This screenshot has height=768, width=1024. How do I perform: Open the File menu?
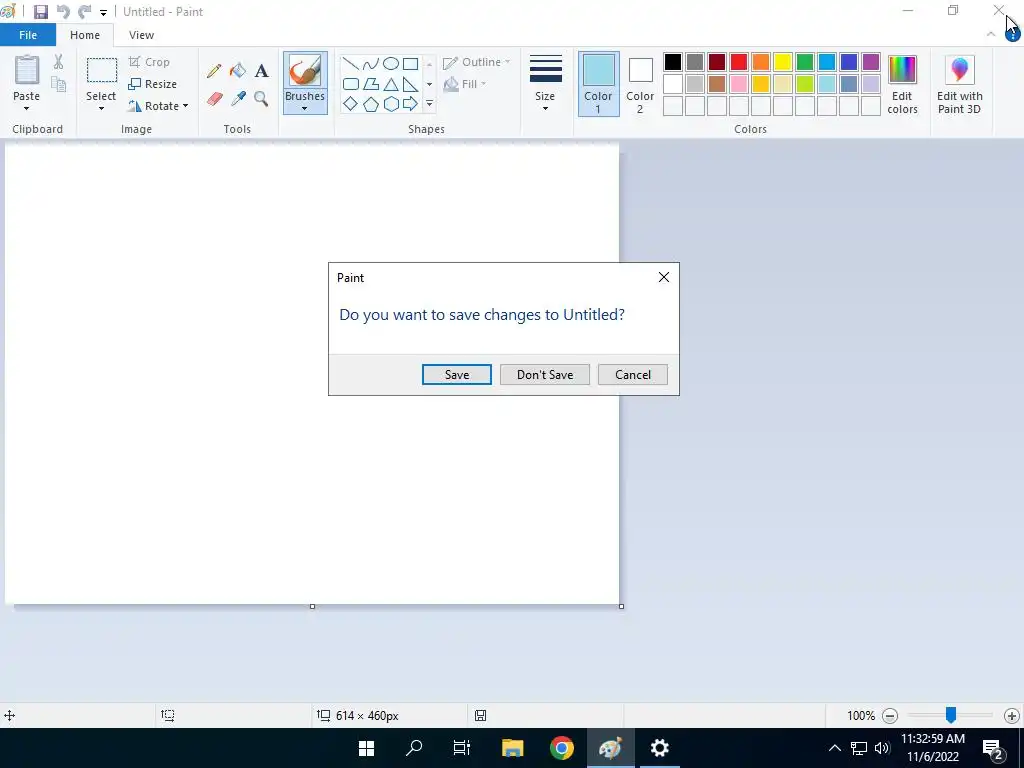28,35
